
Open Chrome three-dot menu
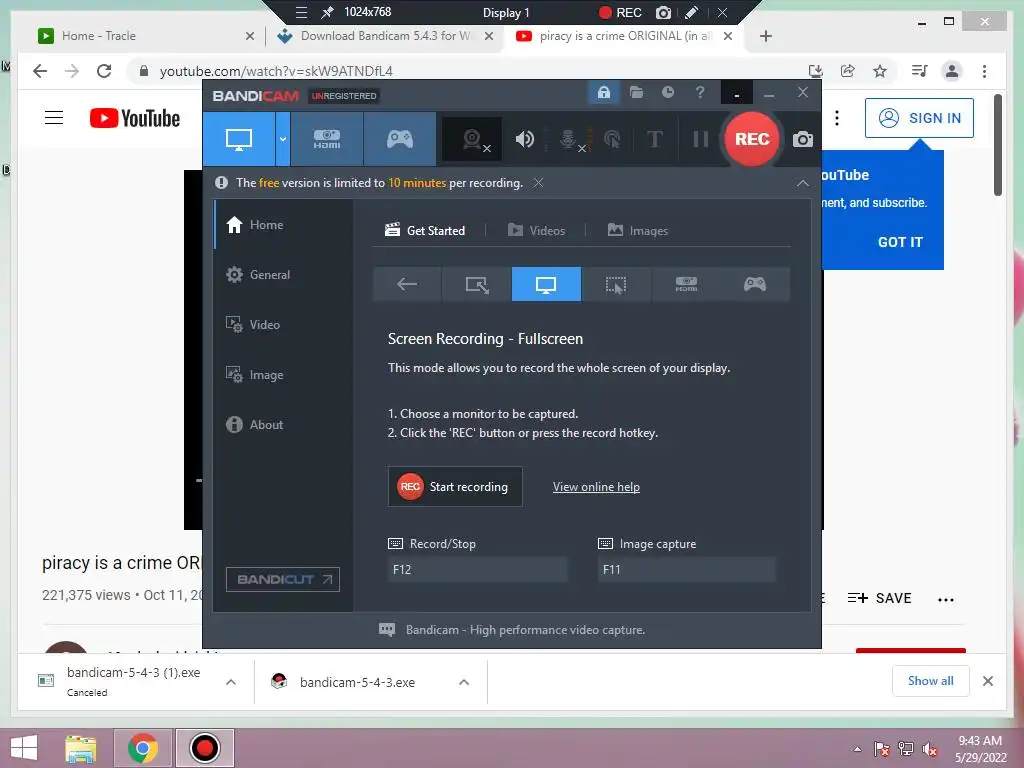pyautogui.click(x=985, y=71)
